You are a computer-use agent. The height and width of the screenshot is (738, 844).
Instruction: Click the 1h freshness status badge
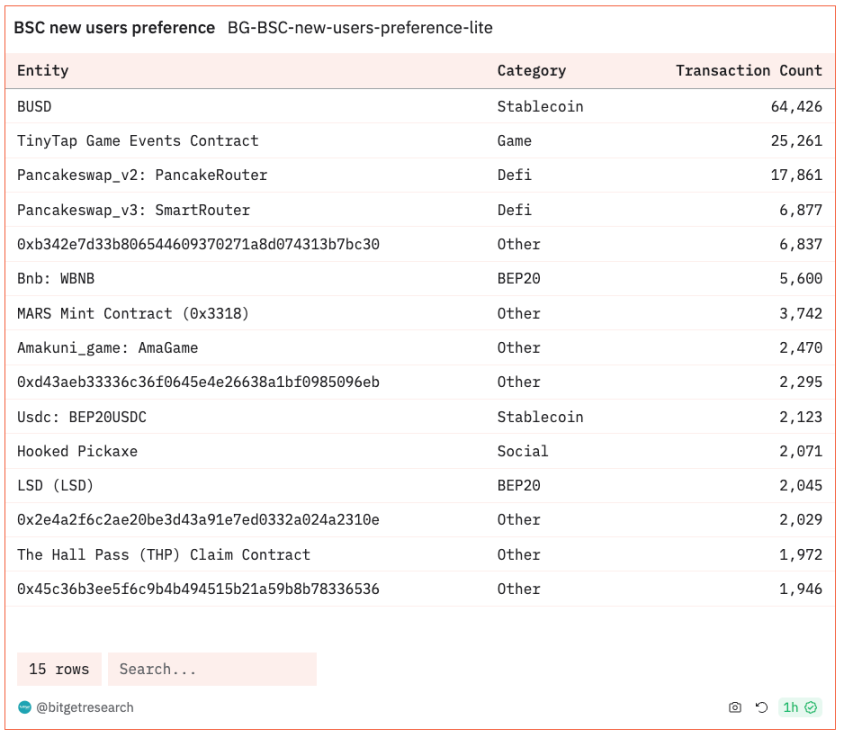click(x=800, y=707)
